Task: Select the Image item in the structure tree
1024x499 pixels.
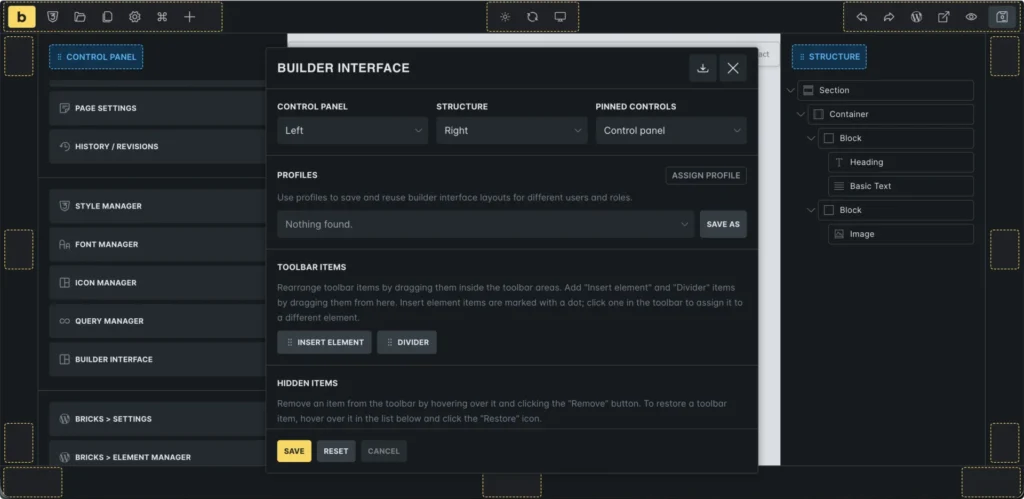Action: coord(901,234)
